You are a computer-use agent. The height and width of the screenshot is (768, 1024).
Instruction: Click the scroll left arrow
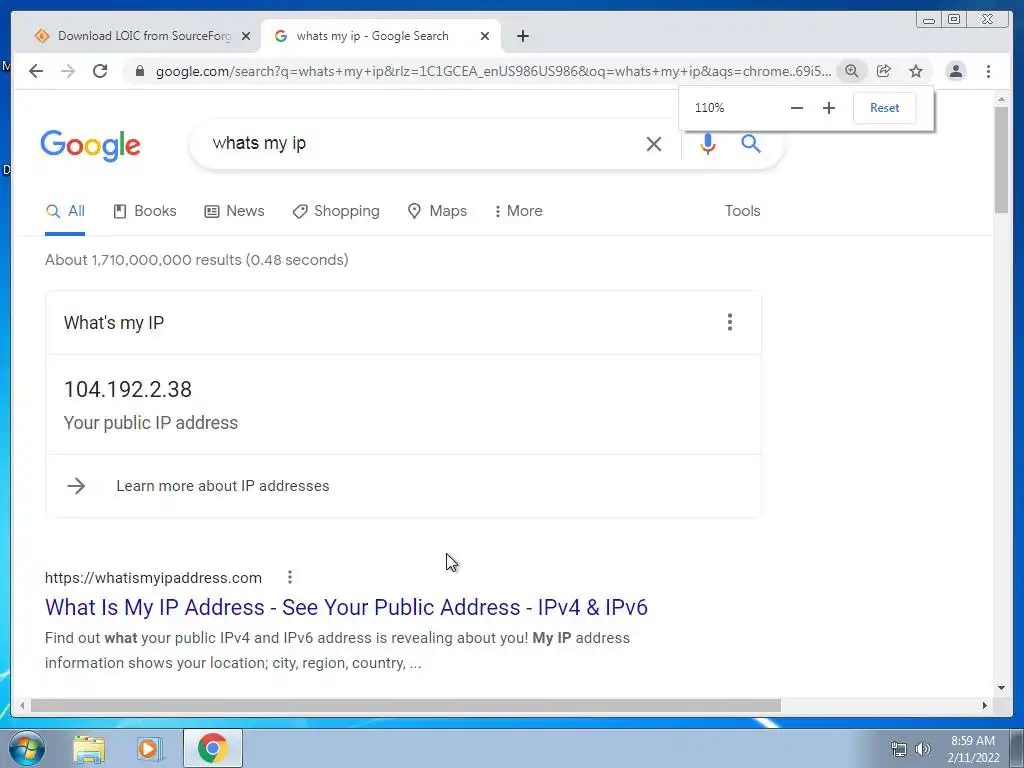(22, 705)
